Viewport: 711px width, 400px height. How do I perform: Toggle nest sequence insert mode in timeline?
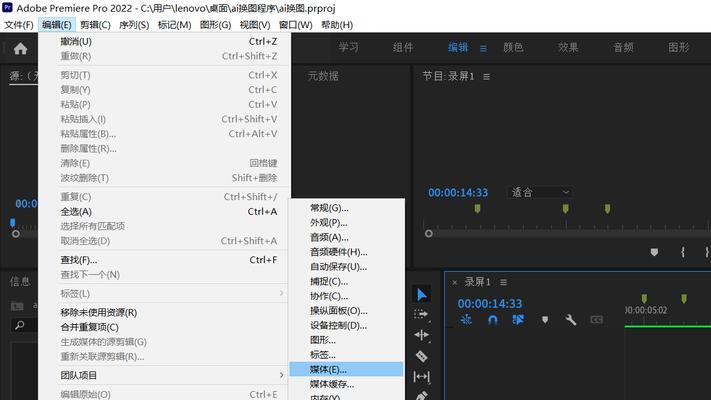466,320
